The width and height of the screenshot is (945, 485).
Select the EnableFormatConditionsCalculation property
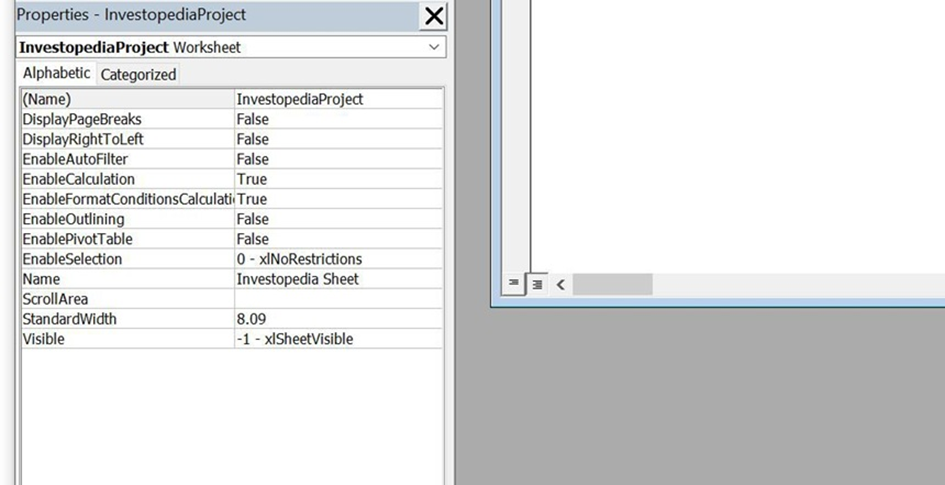pyautogui.click(x=128, y=199)
